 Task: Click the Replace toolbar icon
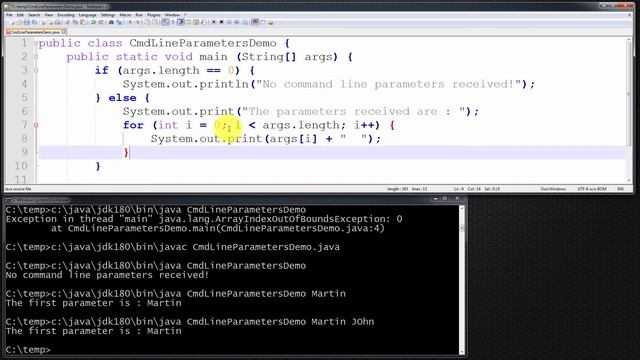click(119, 22)
